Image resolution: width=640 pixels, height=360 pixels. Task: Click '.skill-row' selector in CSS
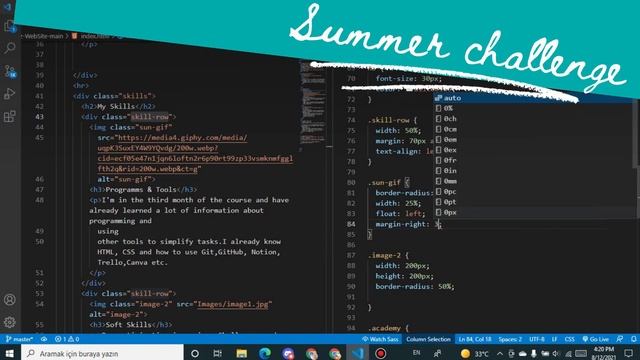(388, 120)
